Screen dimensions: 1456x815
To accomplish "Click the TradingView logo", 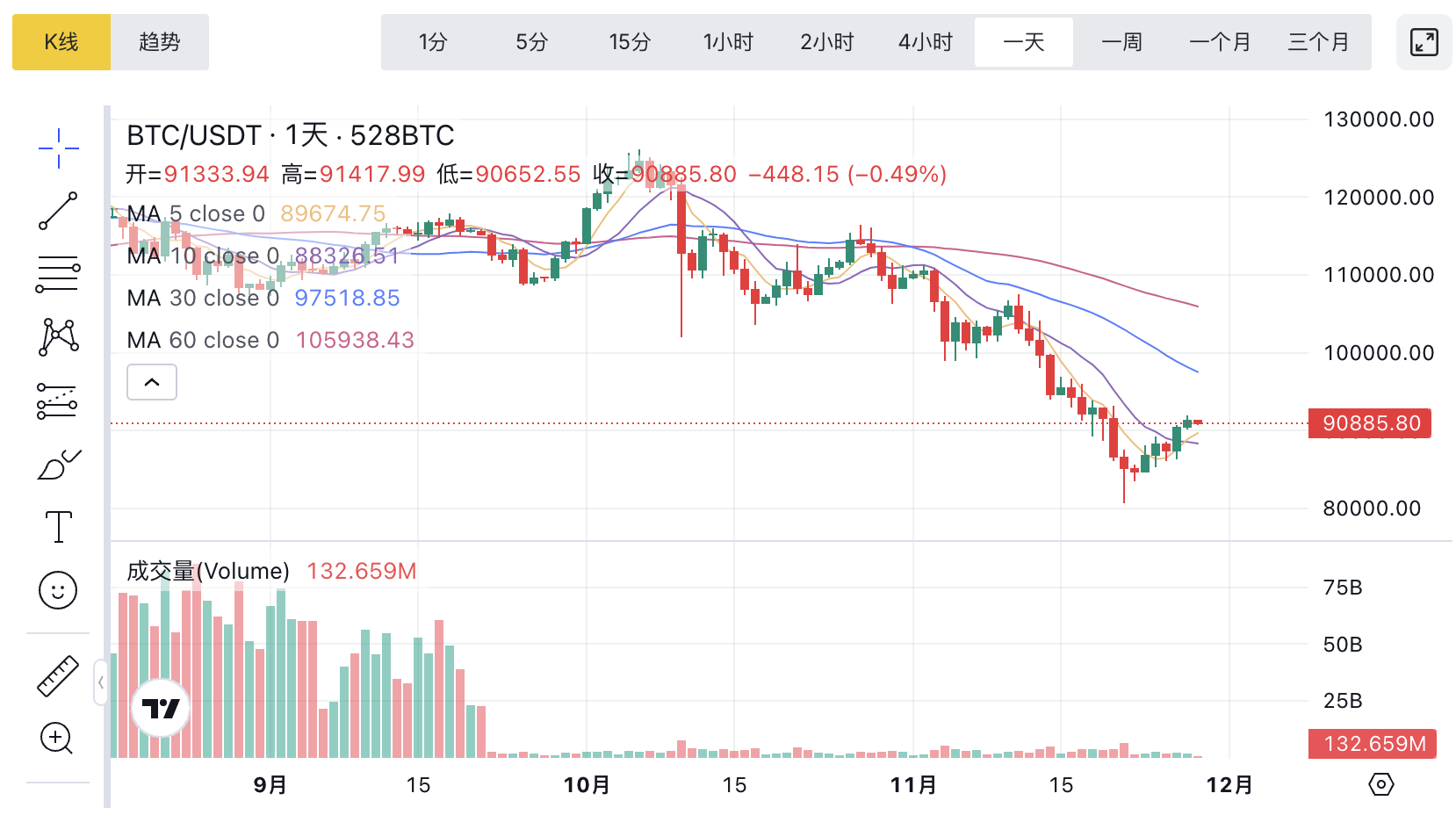I will [x=161, y=708].
